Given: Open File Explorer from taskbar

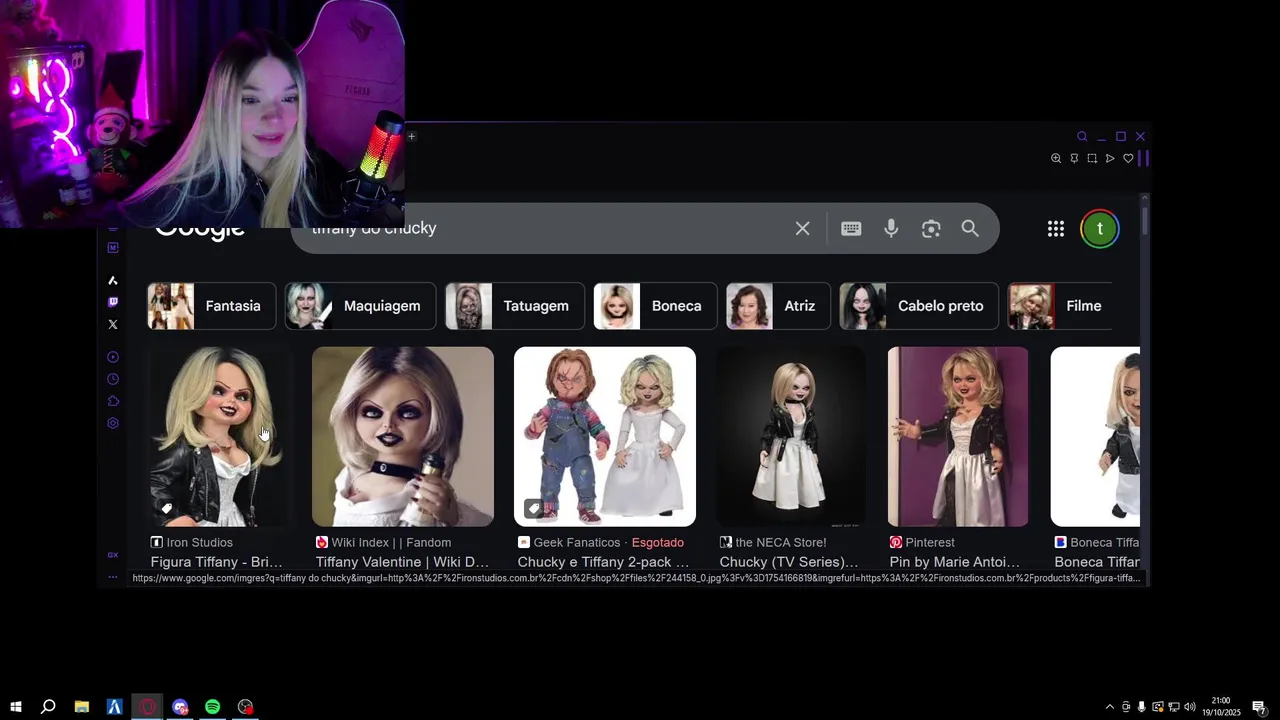Looking at the screenshot, I should [82, 707].
